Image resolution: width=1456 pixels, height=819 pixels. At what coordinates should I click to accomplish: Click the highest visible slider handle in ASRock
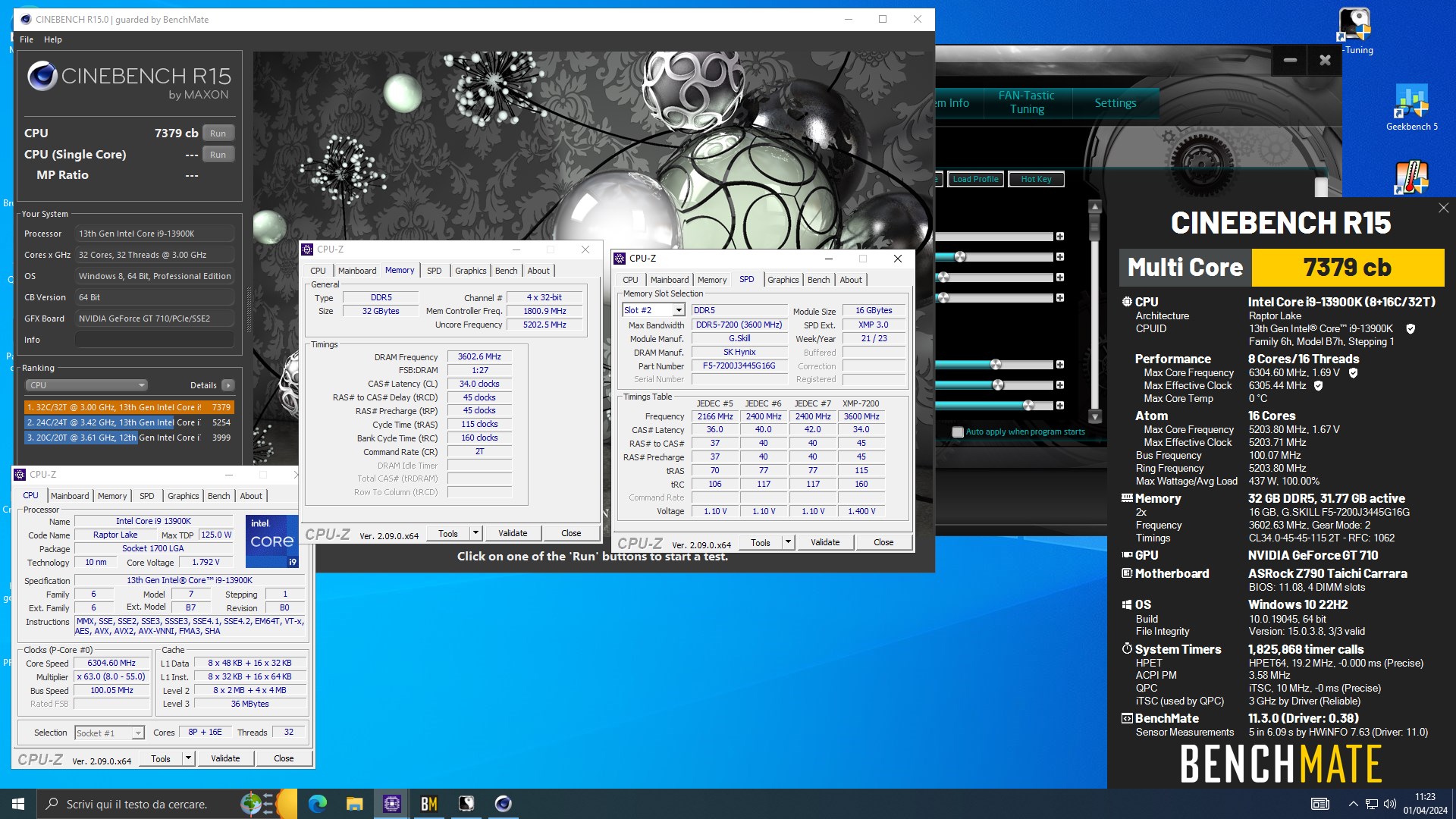[x=960, y=257]
